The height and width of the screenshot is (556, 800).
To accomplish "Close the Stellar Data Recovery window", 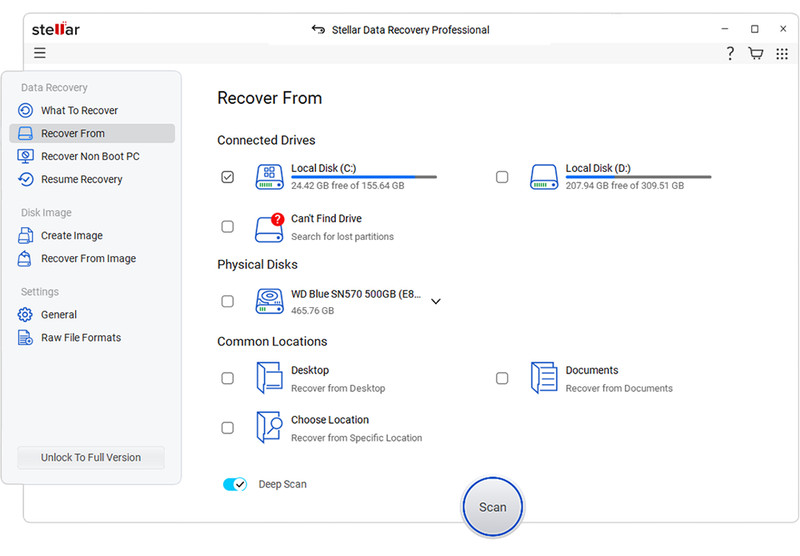I will coord(783,29).
